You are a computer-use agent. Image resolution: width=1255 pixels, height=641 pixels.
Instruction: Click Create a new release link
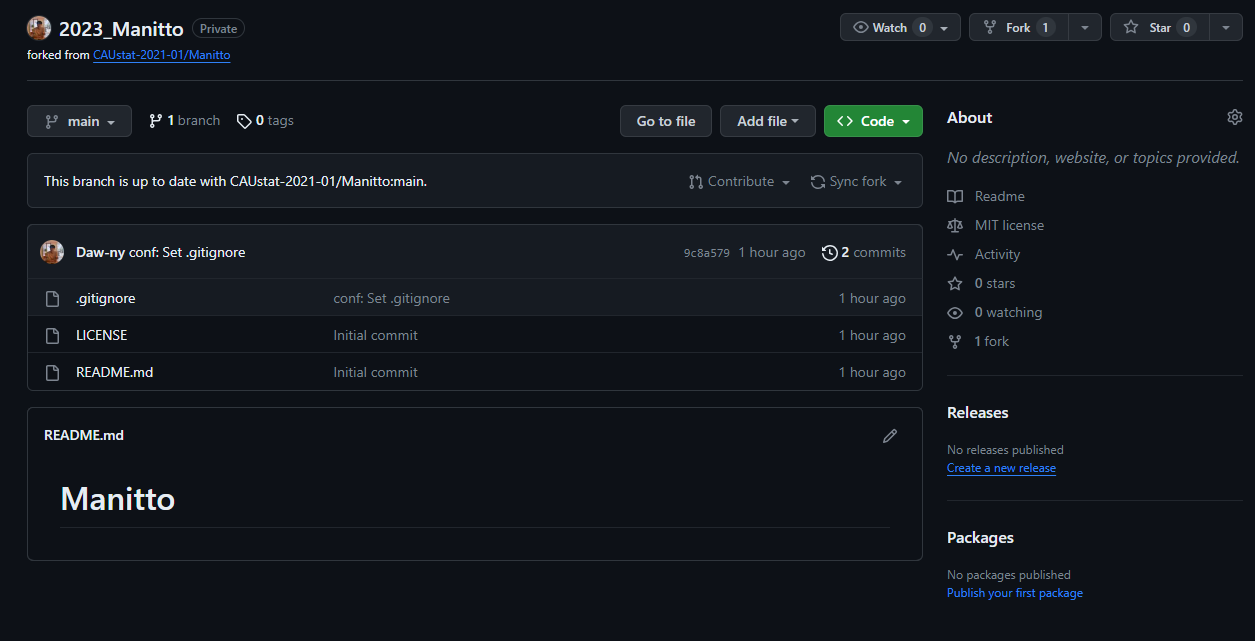(x=1001, y=468)
